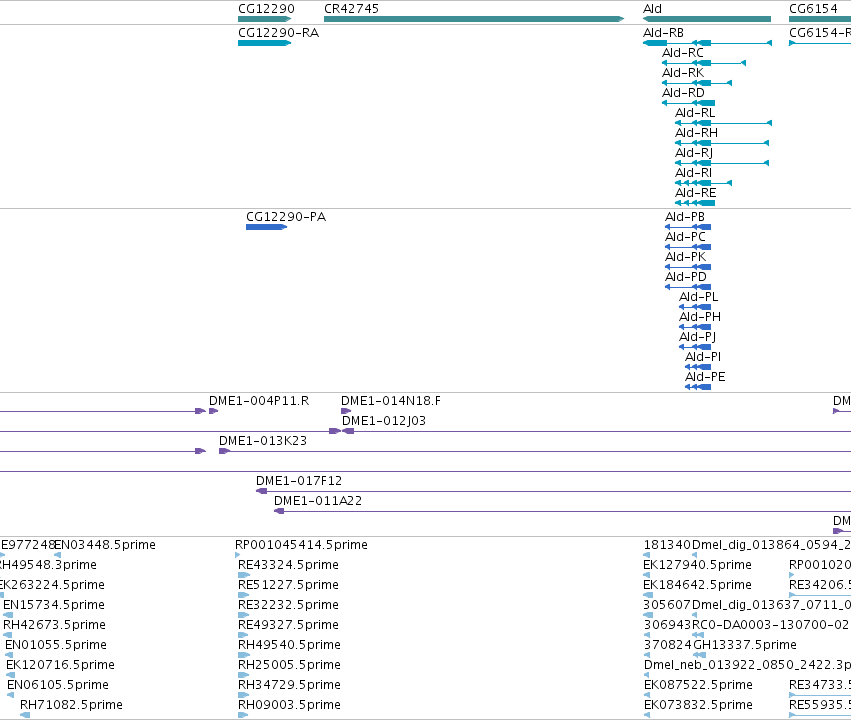The image size is (851, 720).
Task: Select EST GH13337.5prime
Action: click(700, 655)
